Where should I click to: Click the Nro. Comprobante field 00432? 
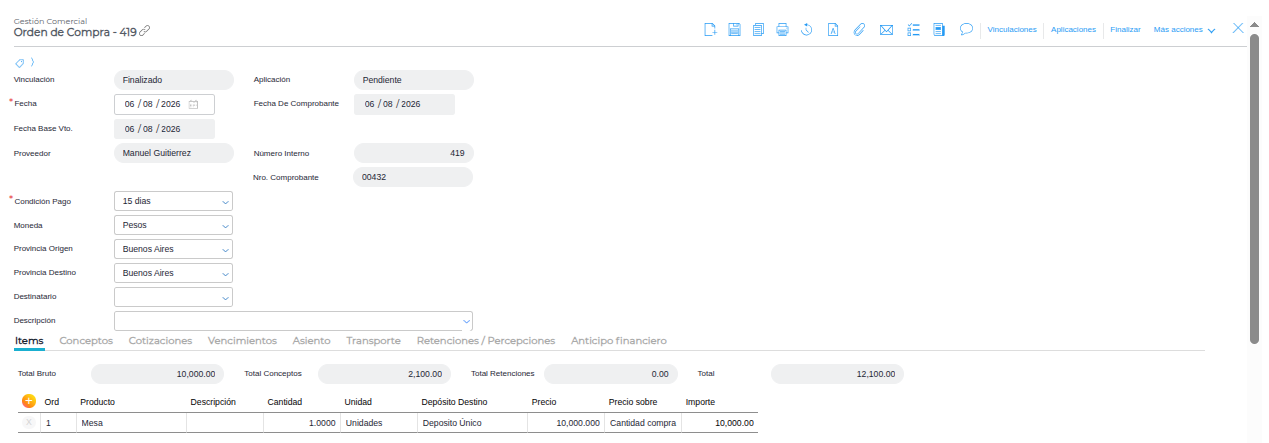(413, 177)
